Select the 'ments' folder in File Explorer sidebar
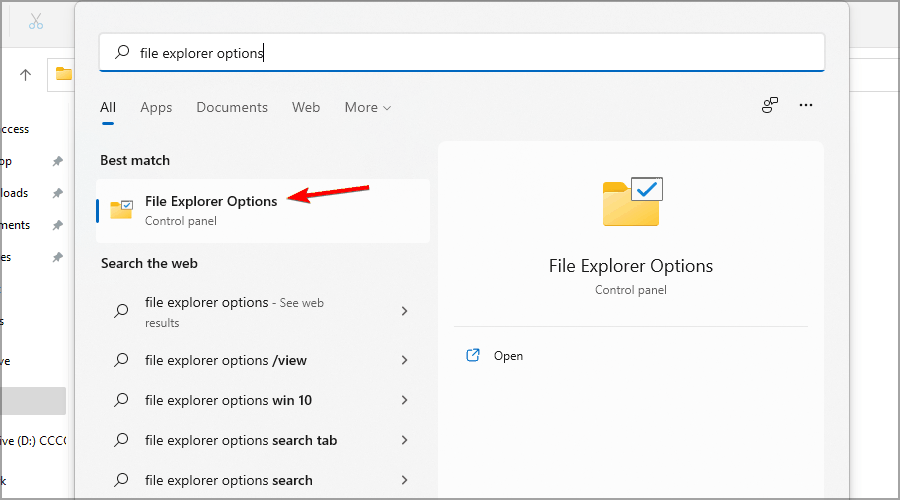 [15, 225]
